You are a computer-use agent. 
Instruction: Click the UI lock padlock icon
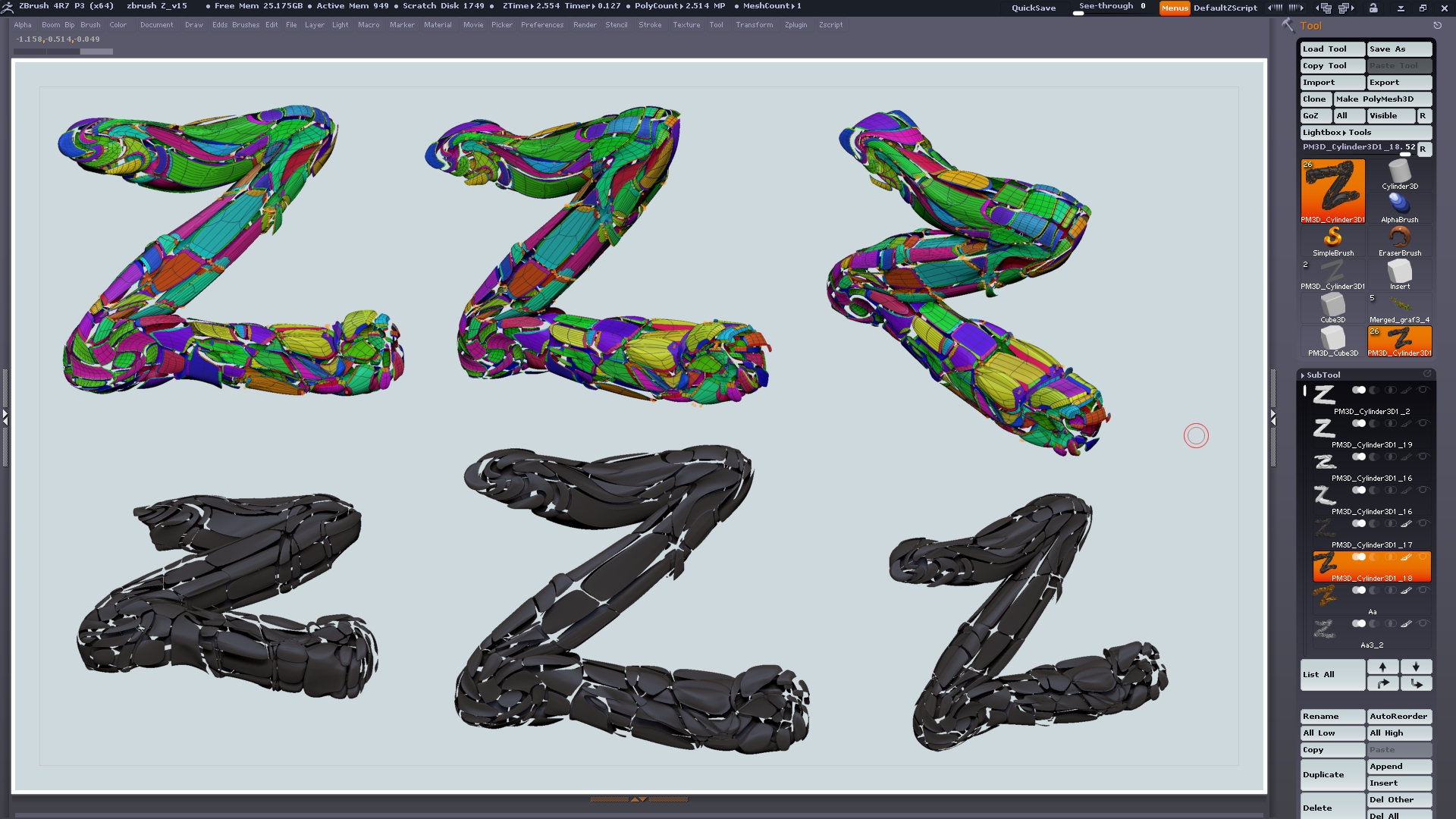coord(1373,8)
